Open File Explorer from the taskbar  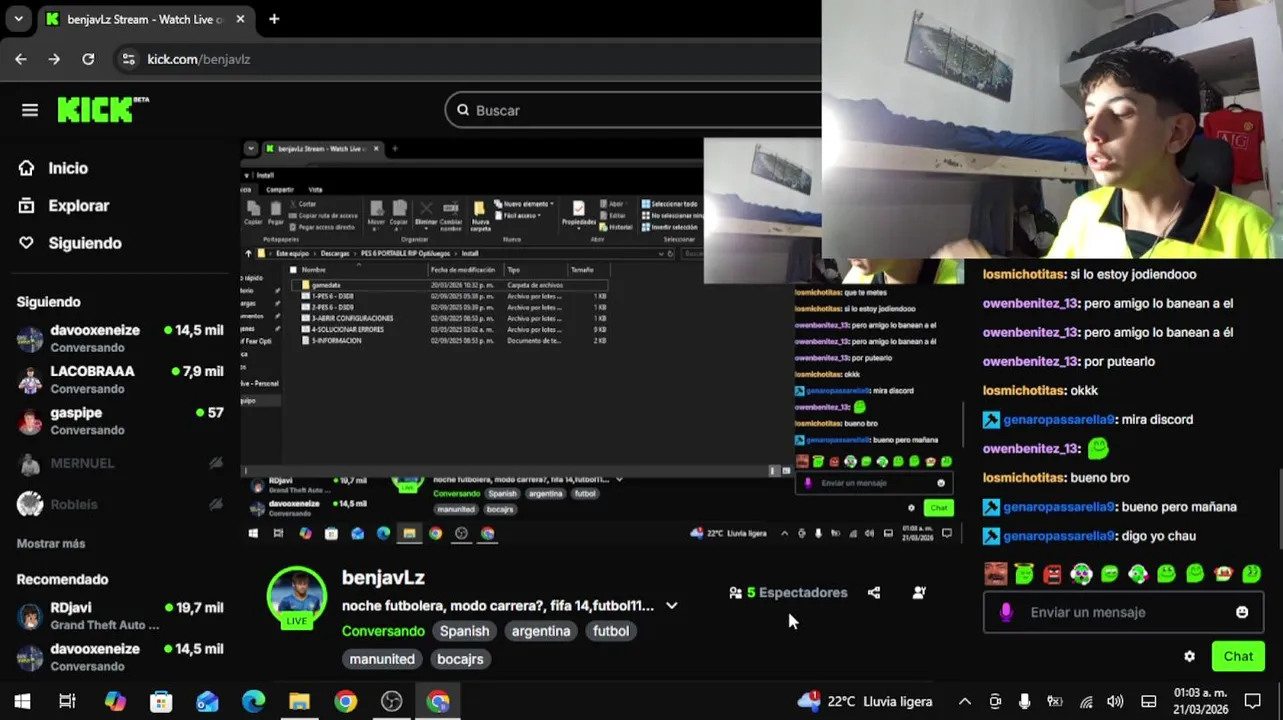(x=299, y=702)
